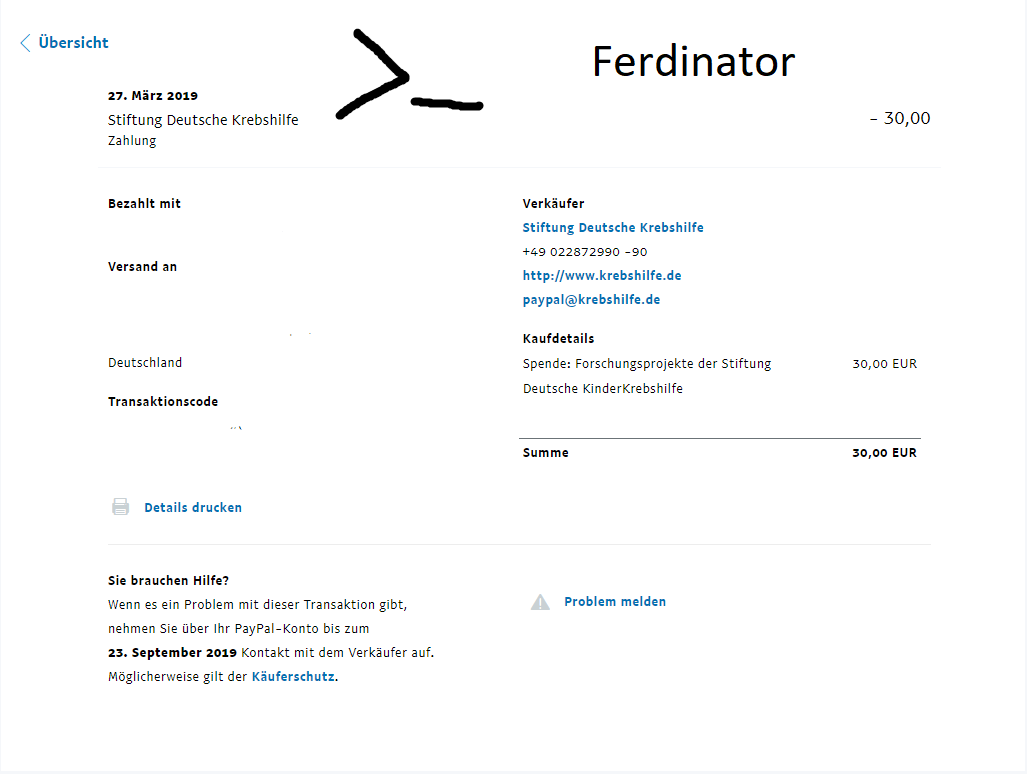
Task: Click the seller phone number +49 022872990
Action: 585,252
